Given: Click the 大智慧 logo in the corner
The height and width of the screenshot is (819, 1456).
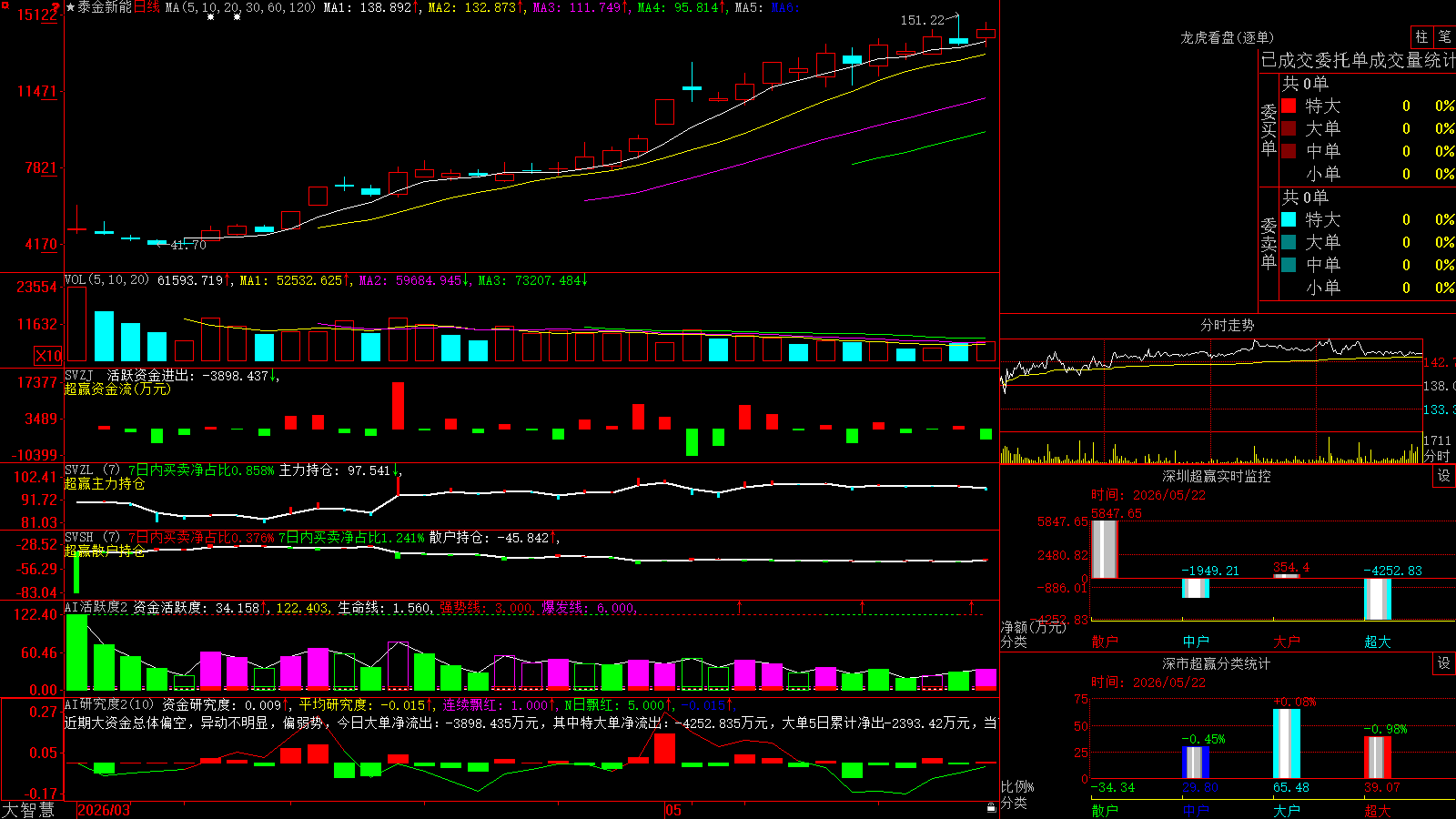Looking at the screenshot, I should click(x=28, y=810).
